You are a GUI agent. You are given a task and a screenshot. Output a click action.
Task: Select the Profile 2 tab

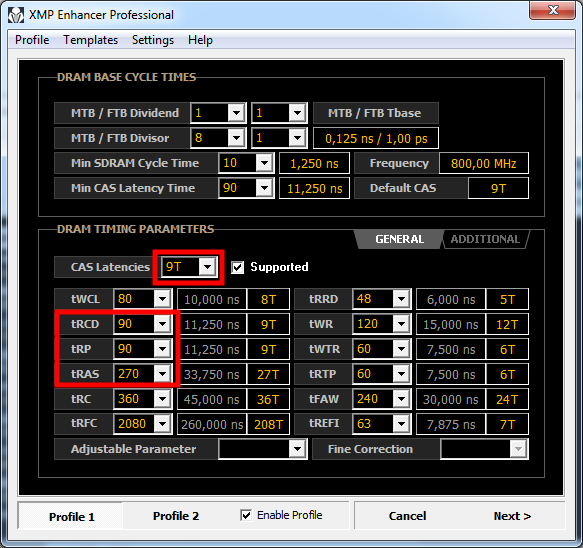click(x=176, y=516)
